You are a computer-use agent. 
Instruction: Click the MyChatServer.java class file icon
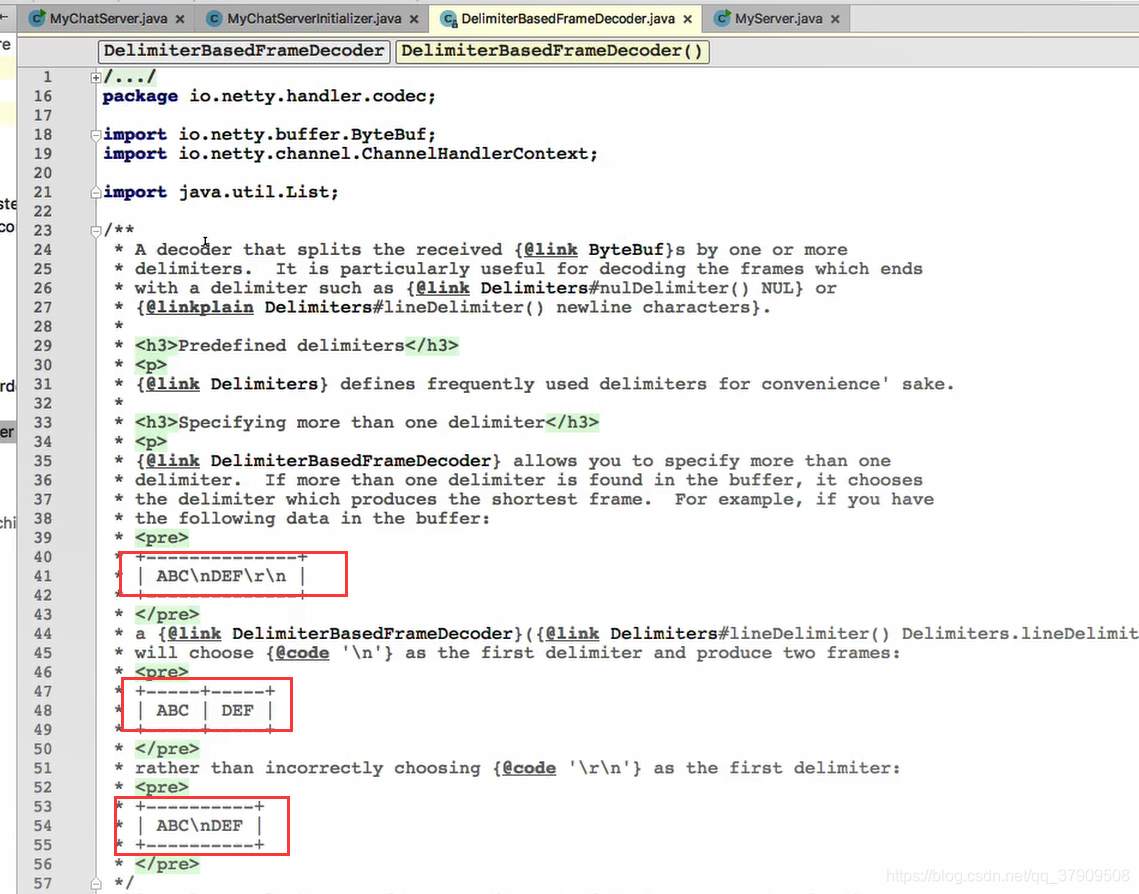coord(36,19)
